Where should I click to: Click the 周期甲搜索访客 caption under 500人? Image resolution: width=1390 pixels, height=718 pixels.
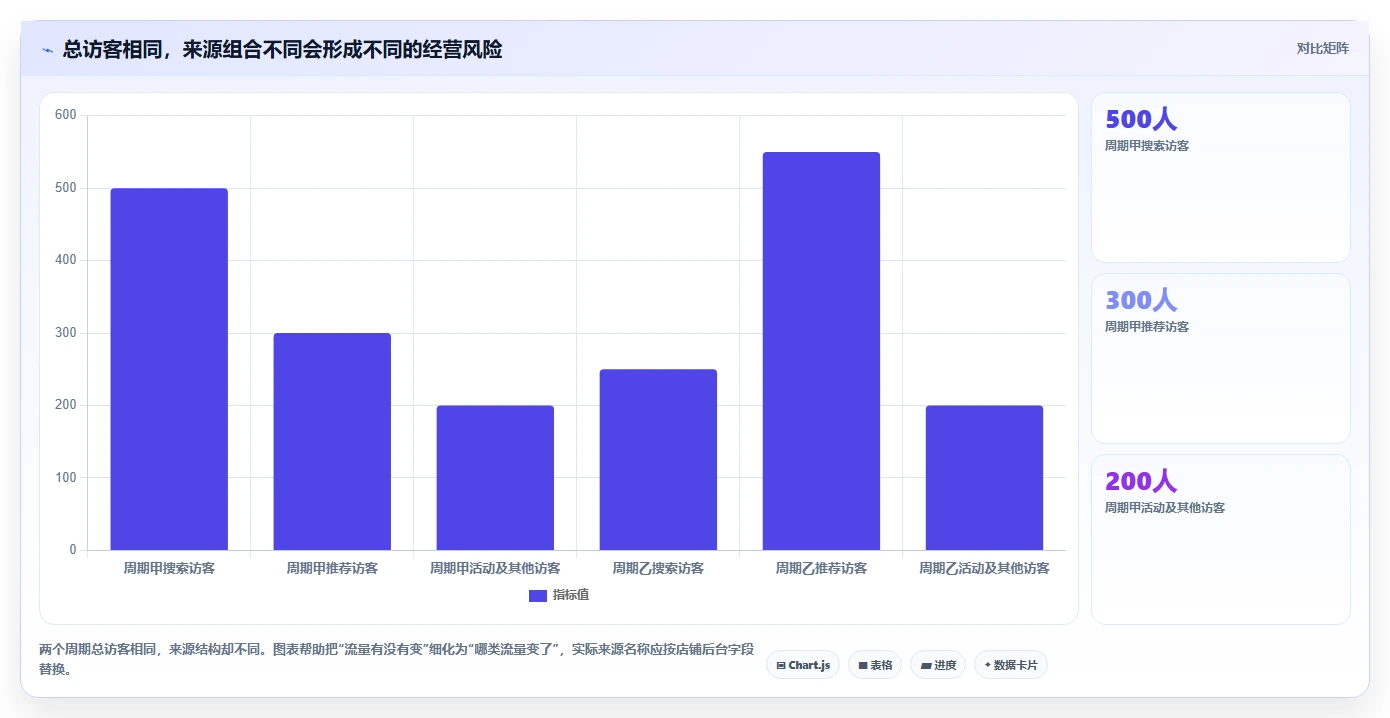pos(1147,146)
